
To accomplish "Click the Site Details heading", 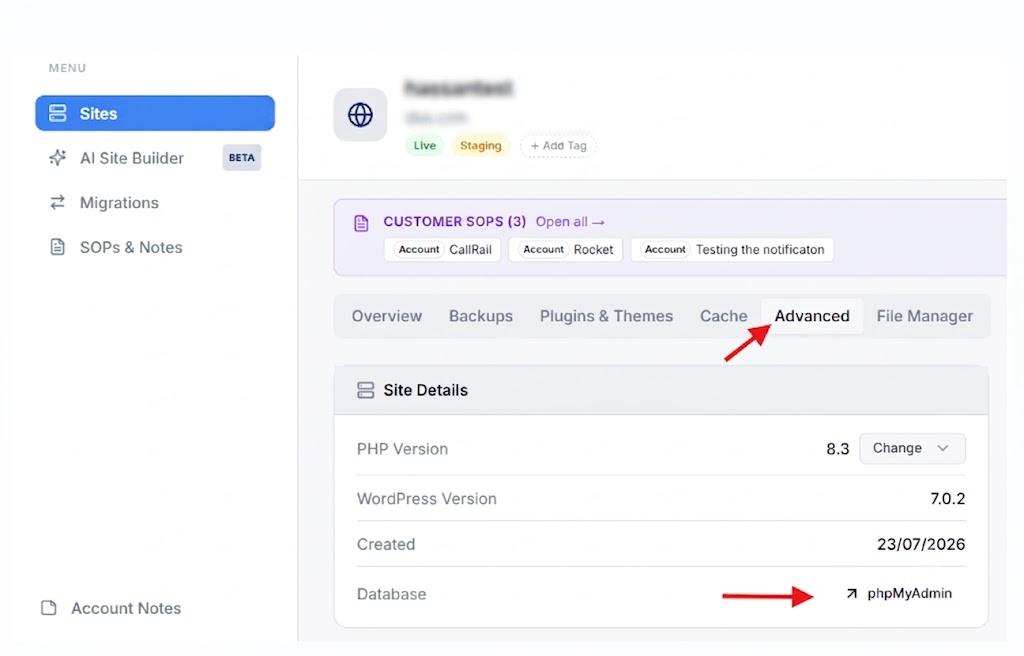I will pos(425,390).
